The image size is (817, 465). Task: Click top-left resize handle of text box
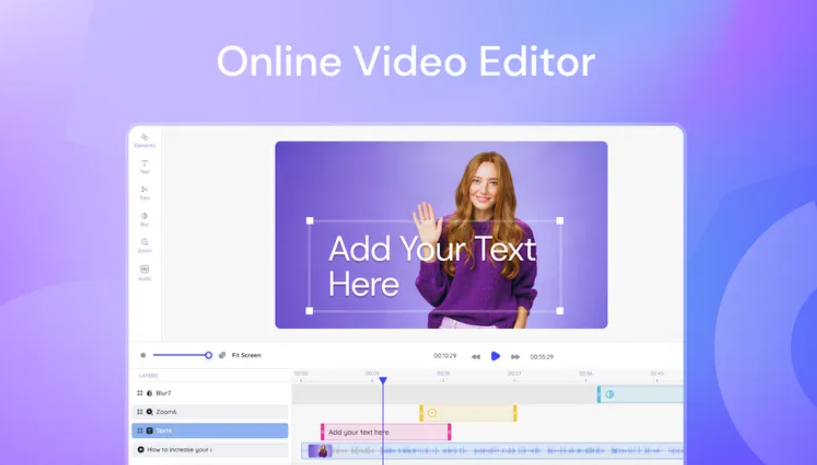pos(310,221)
